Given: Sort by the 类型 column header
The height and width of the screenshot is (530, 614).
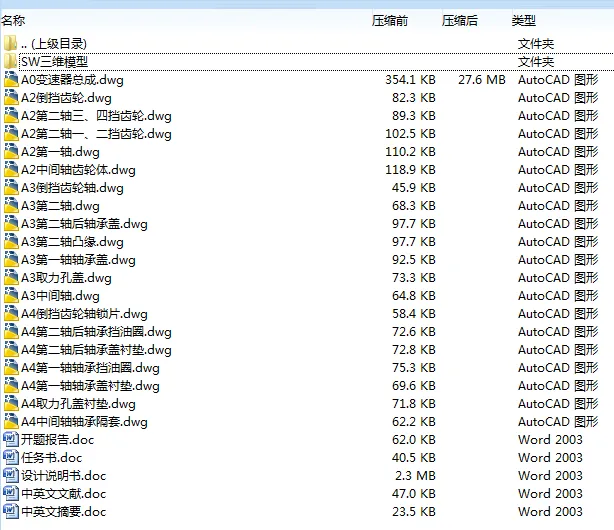Looking at the screenshot, I should point(524,20).
